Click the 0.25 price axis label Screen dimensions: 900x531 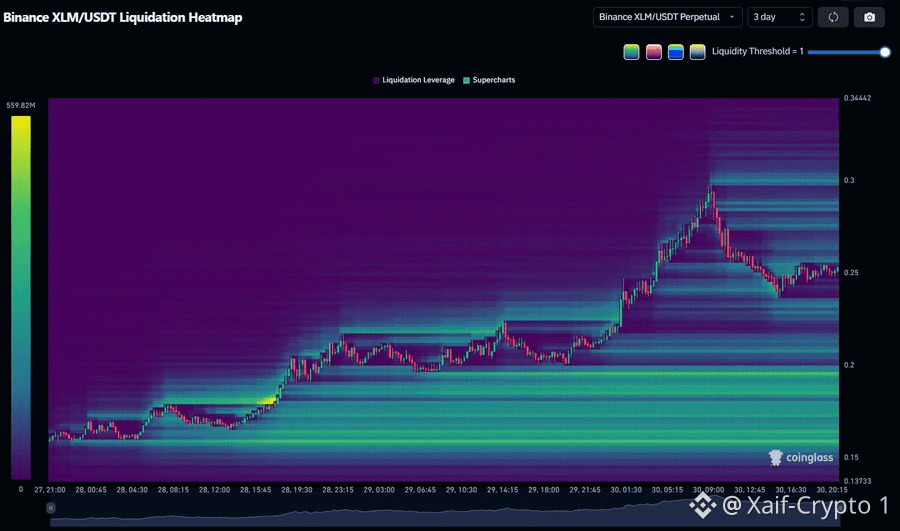[851, 273]
